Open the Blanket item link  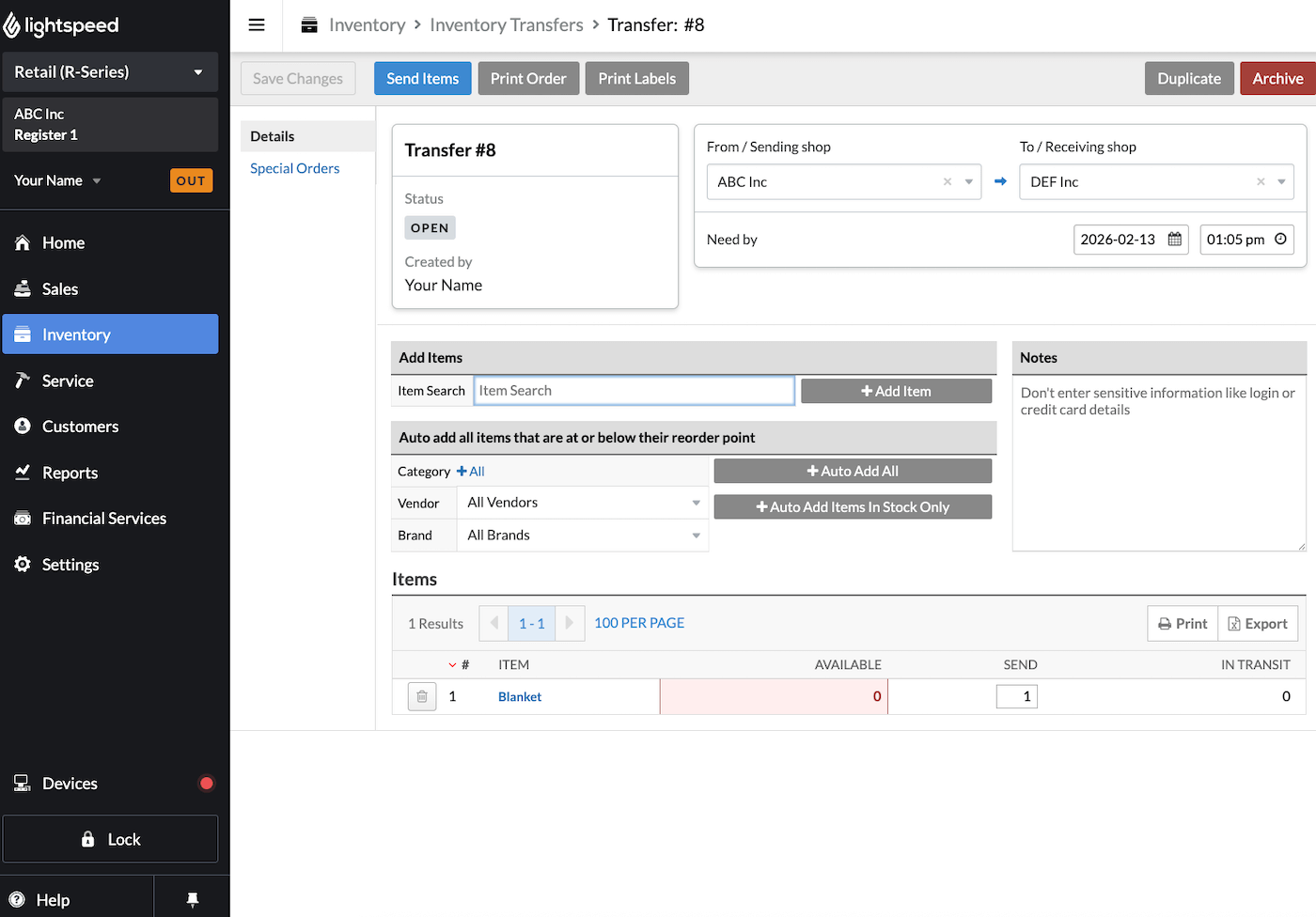click(519, 696)
